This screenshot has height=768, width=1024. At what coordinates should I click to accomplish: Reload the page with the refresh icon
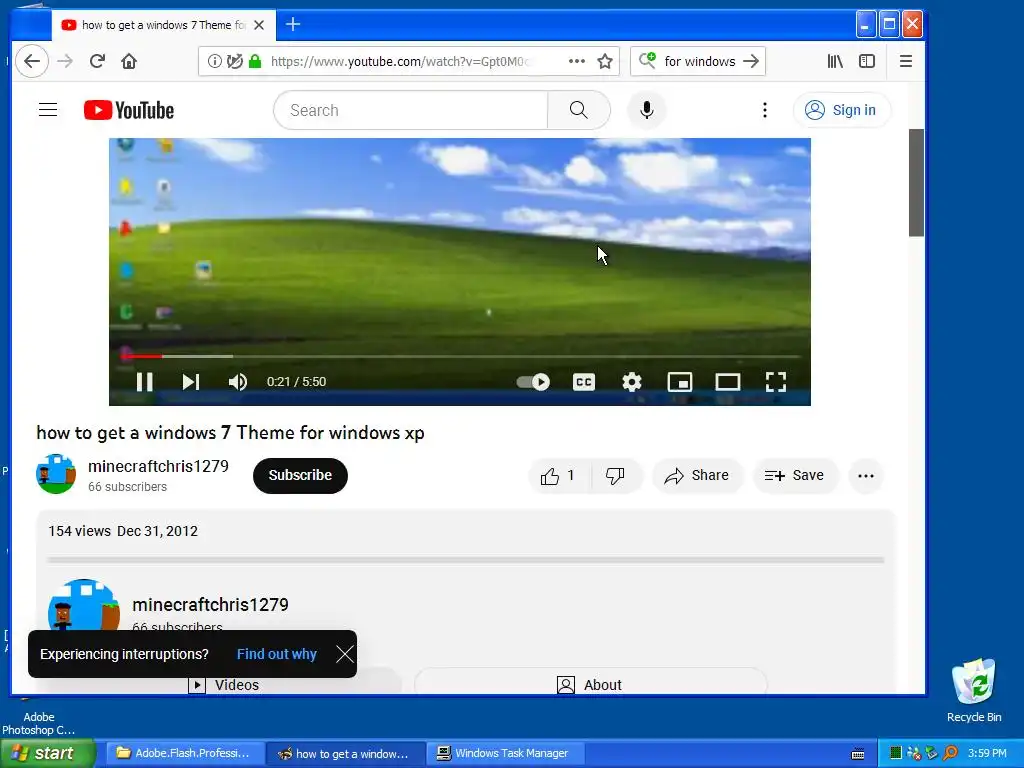[x=97, y=61]
